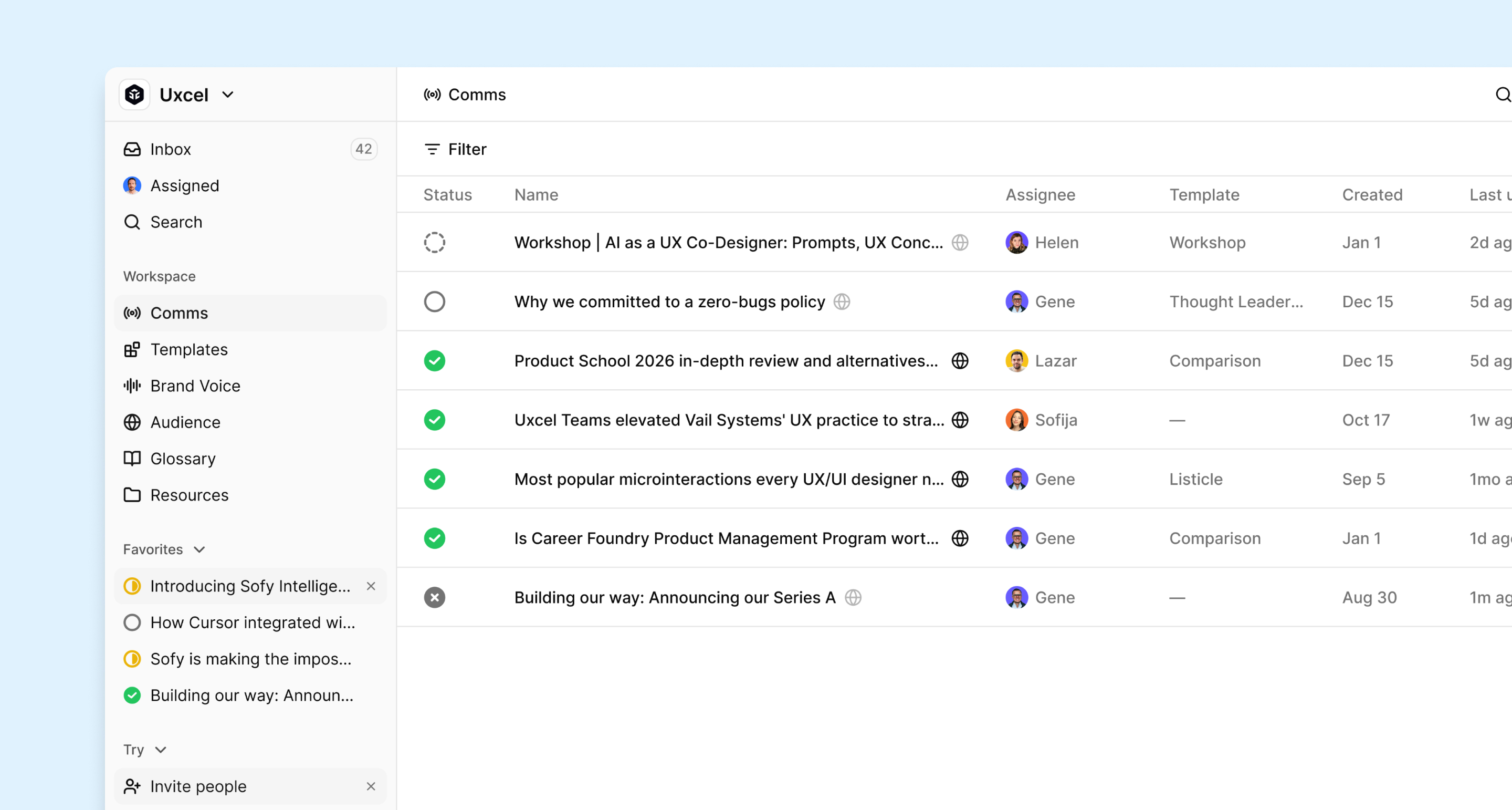
Task: Open the Resources folder icon
Action: point(132,495)
